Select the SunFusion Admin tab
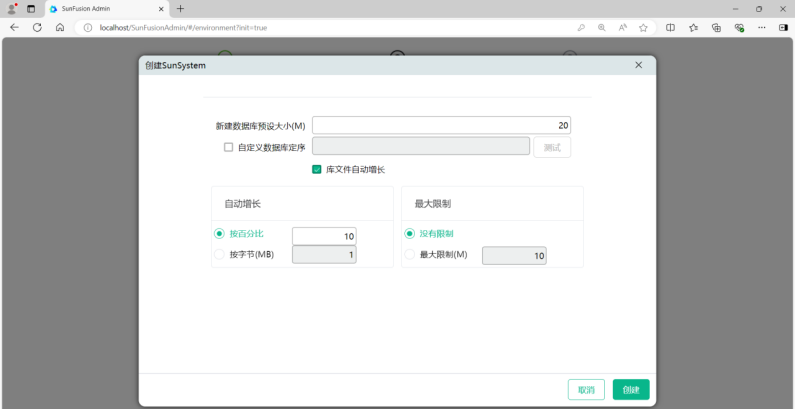795x409 pixels. [x=107, y=9]
